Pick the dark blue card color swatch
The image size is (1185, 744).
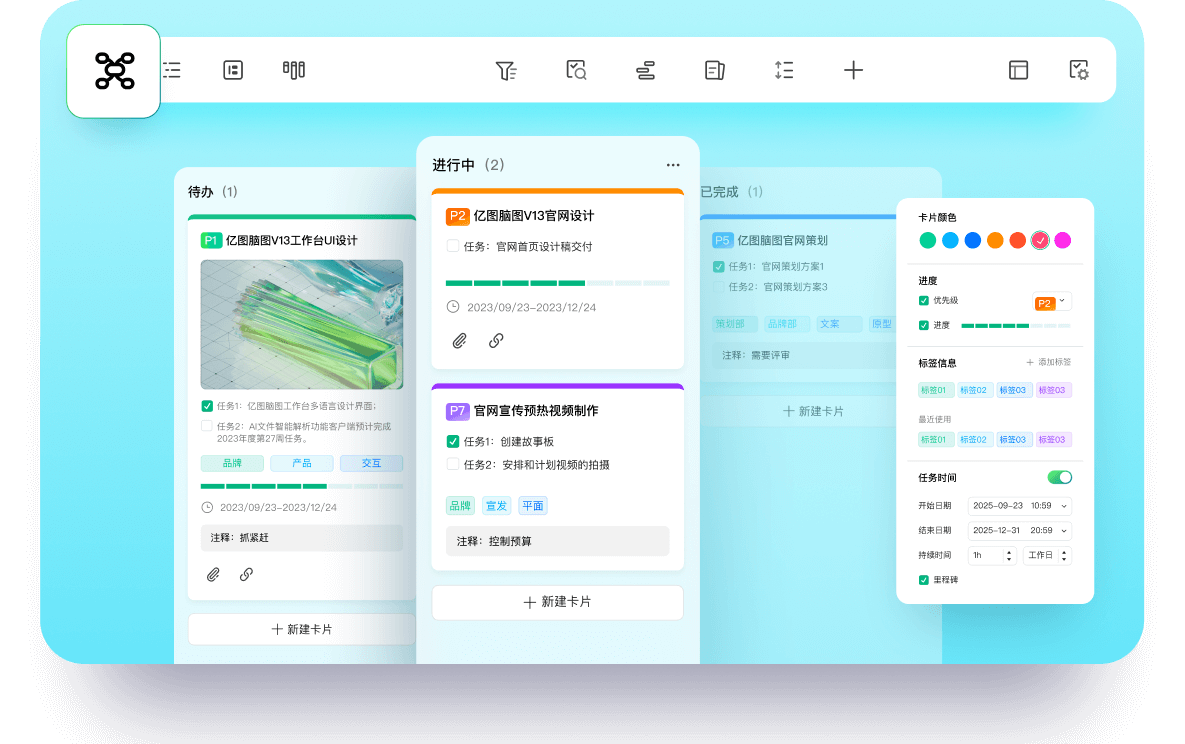click(x=973, y=240)
